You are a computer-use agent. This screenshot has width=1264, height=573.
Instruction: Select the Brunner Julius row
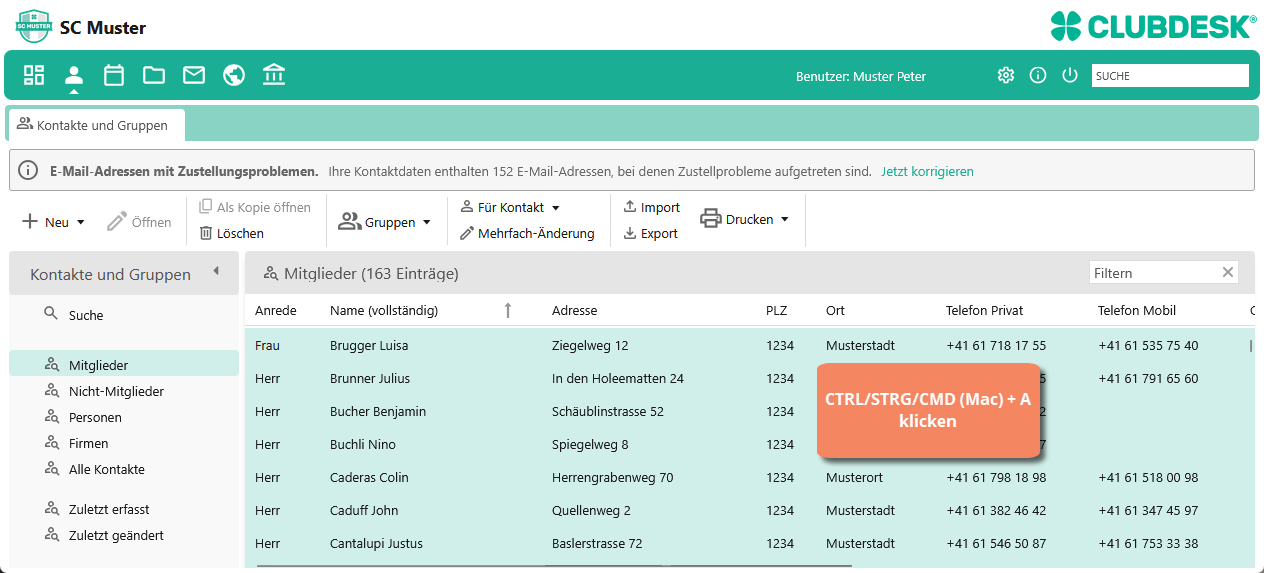[x=750, y=378]
